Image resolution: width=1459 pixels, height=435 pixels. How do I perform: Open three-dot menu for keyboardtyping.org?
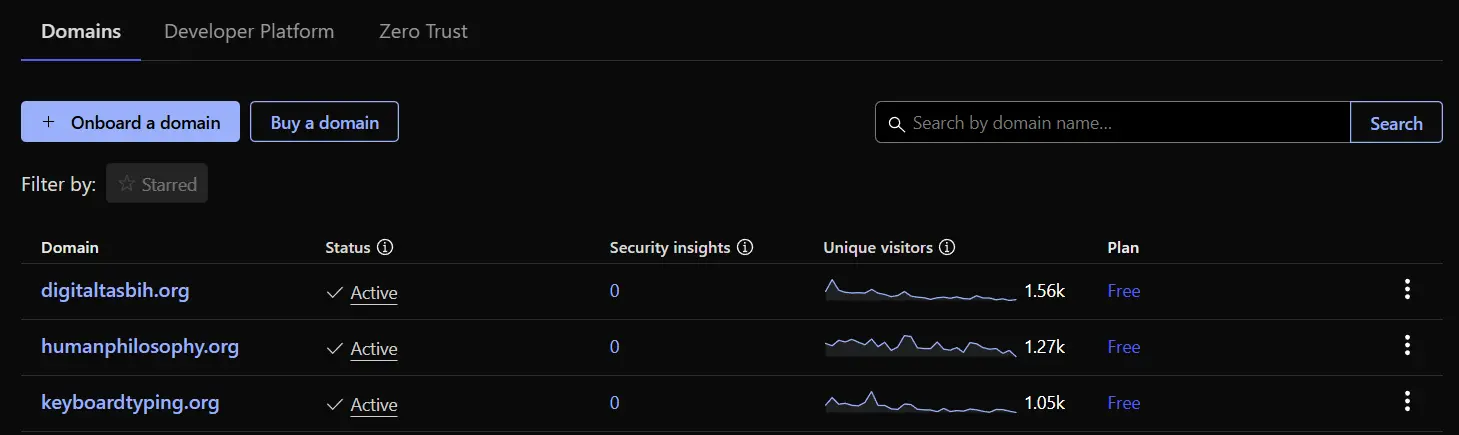tap(1407, 402)
